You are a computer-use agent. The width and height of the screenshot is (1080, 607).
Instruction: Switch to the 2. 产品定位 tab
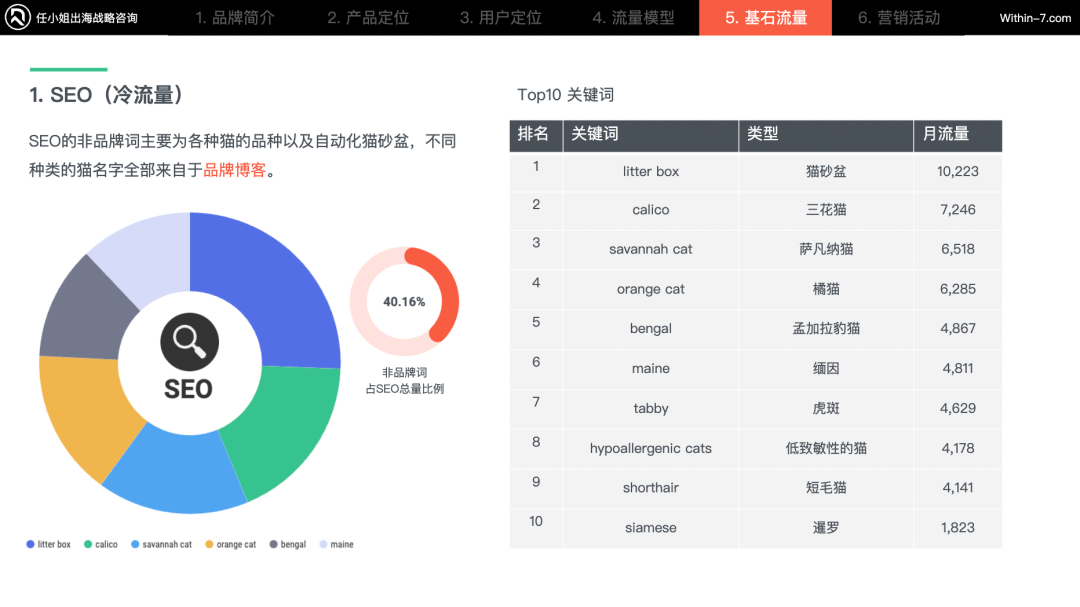(368, 18)
